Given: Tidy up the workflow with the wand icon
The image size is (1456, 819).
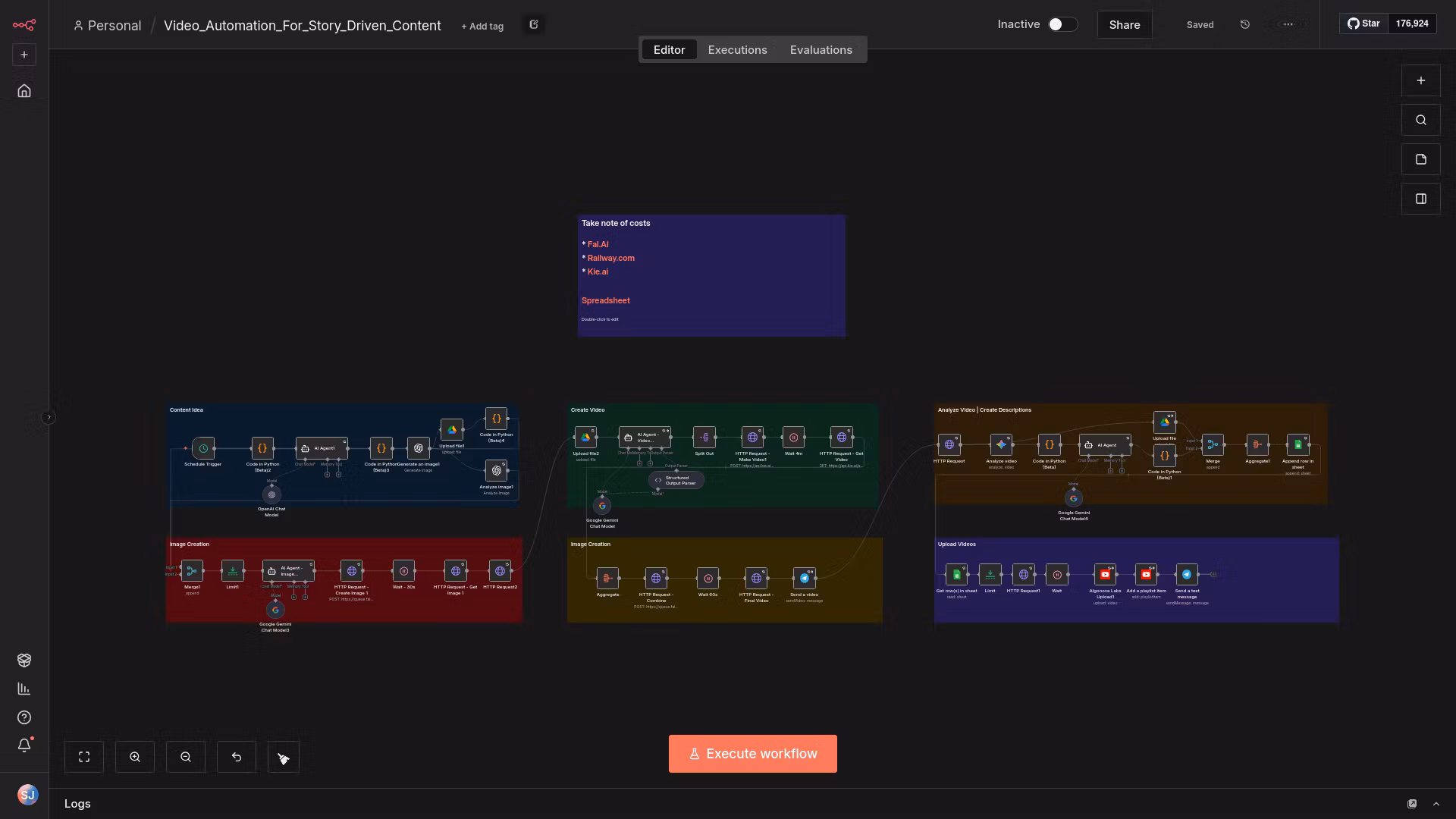Looking at the screenshot, I should pyautogui.click(x=283, y=756).
